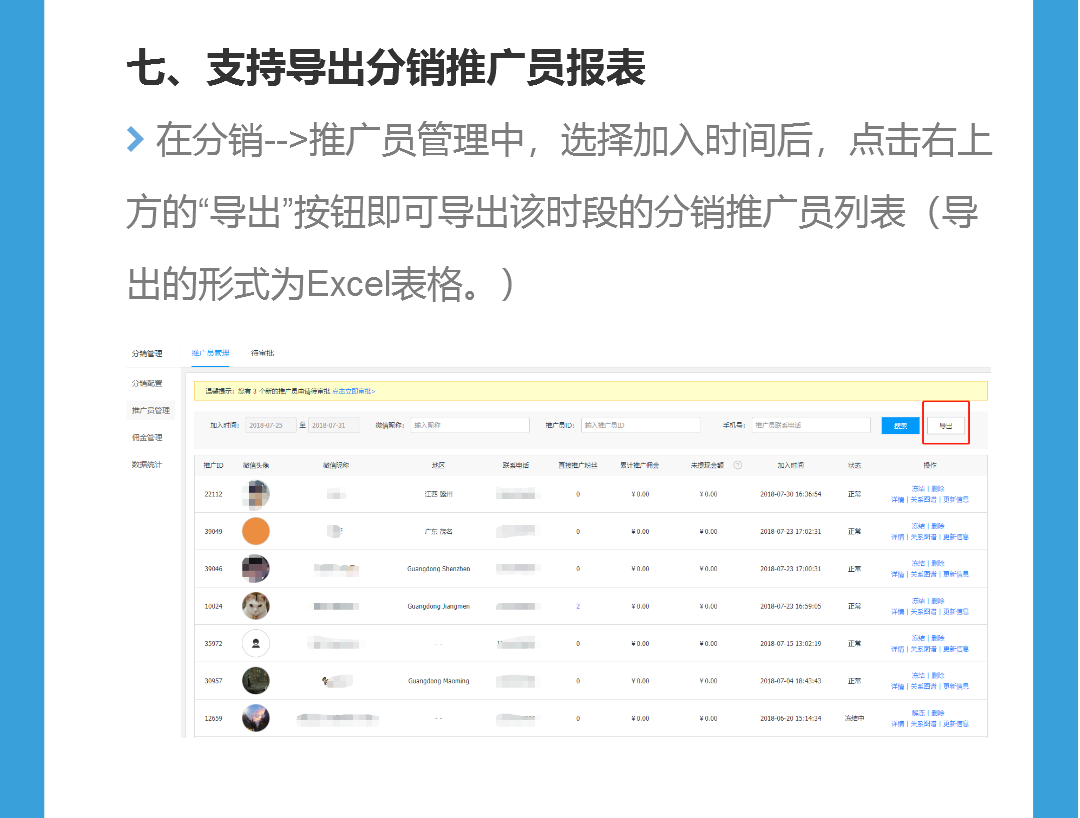Click the sunset avatar for user 12659

(256, 718)
